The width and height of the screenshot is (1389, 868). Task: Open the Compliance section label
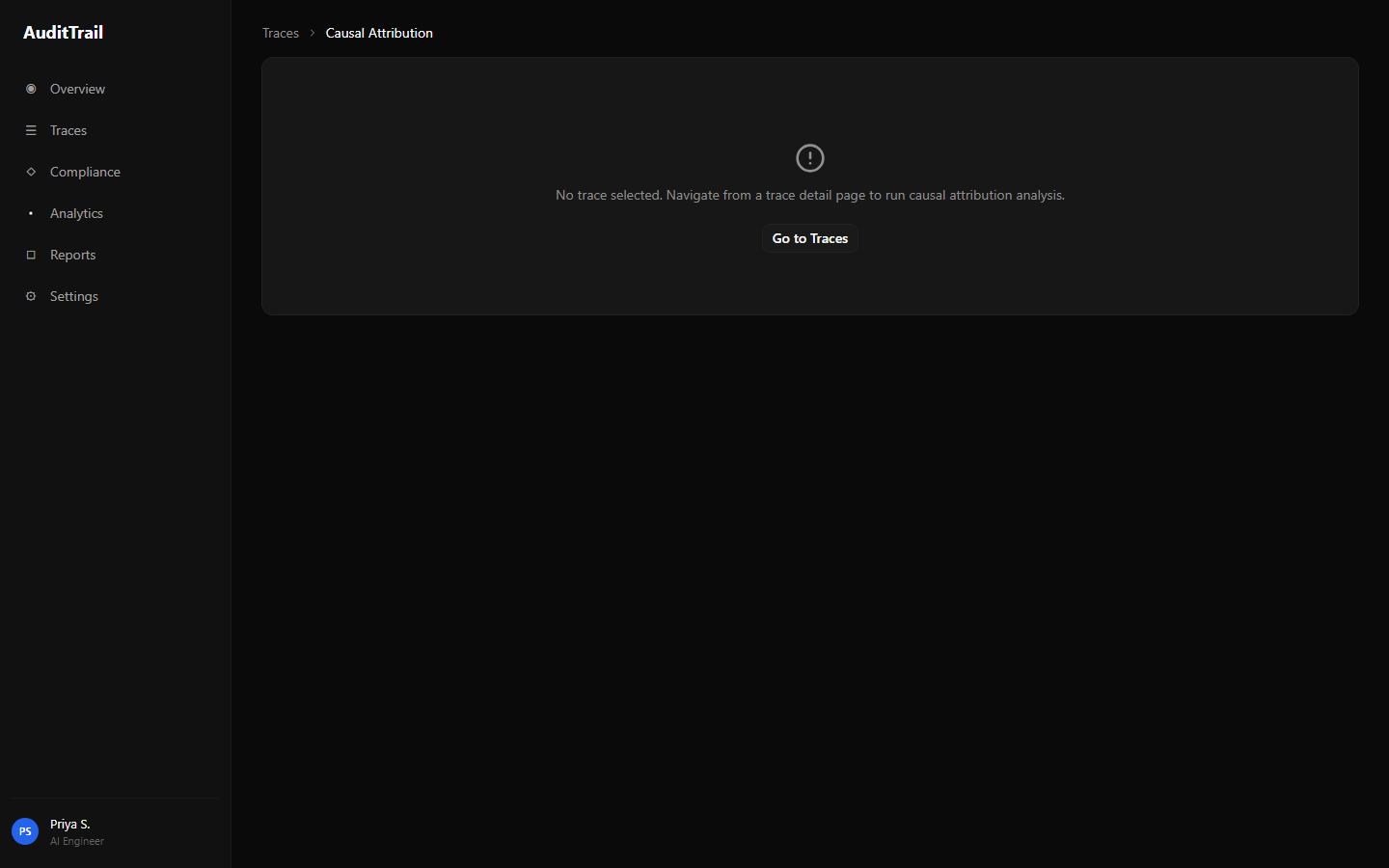pos(85,172)
